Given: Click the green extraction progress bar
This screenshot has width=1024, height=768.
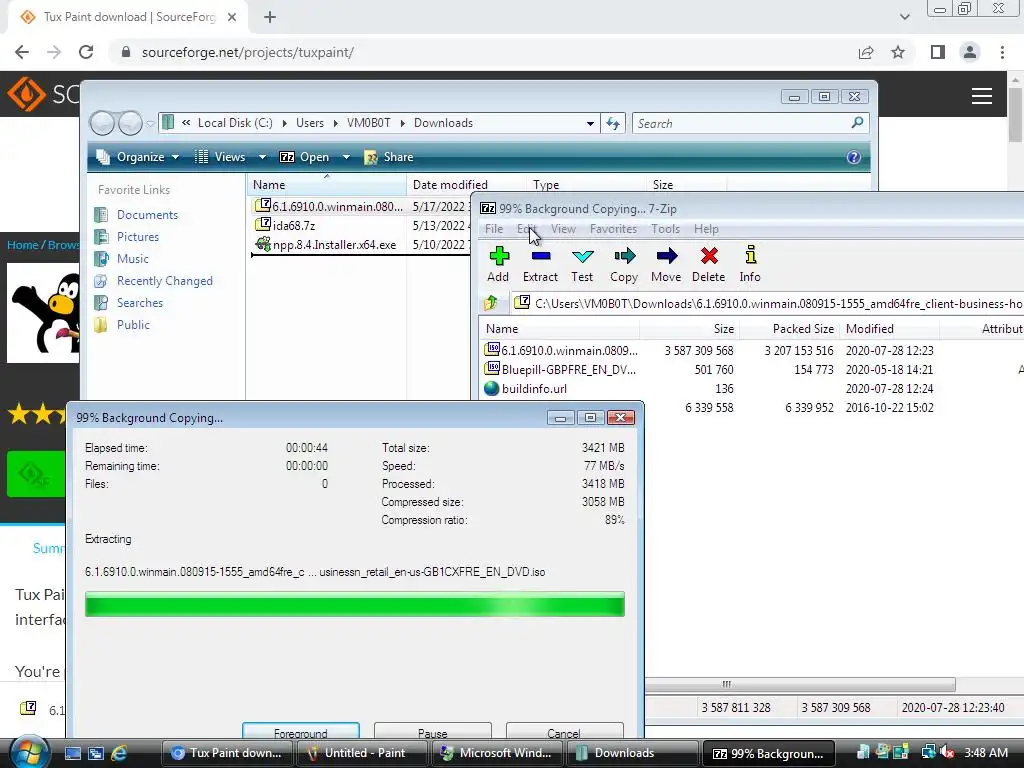Looking at the screenshot, I should pyautogui.click(x=355, y=604).
